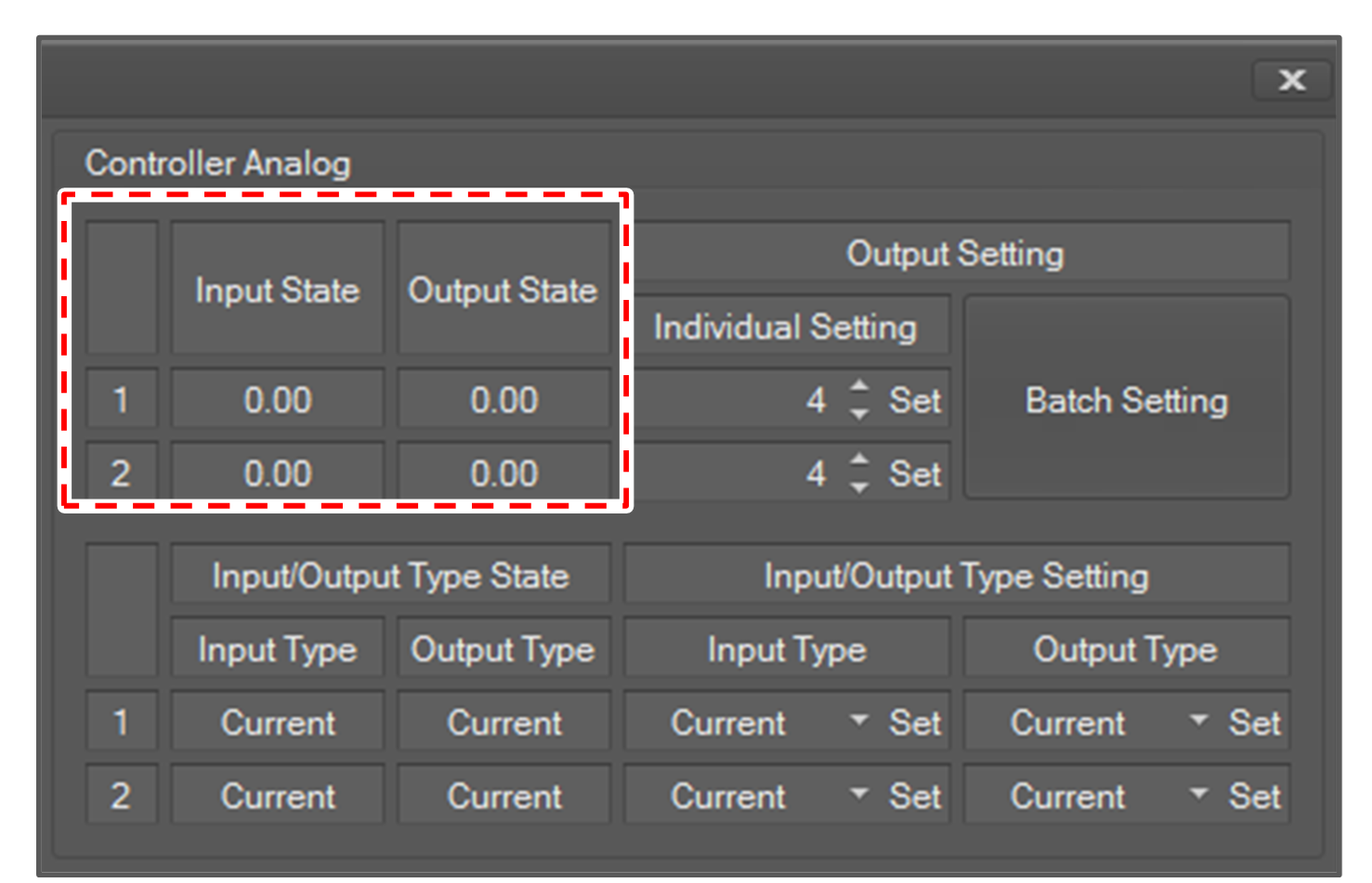Open channel 1 Input Type setting dropdown
This screenshot has width=1372, height=883.
859,721
